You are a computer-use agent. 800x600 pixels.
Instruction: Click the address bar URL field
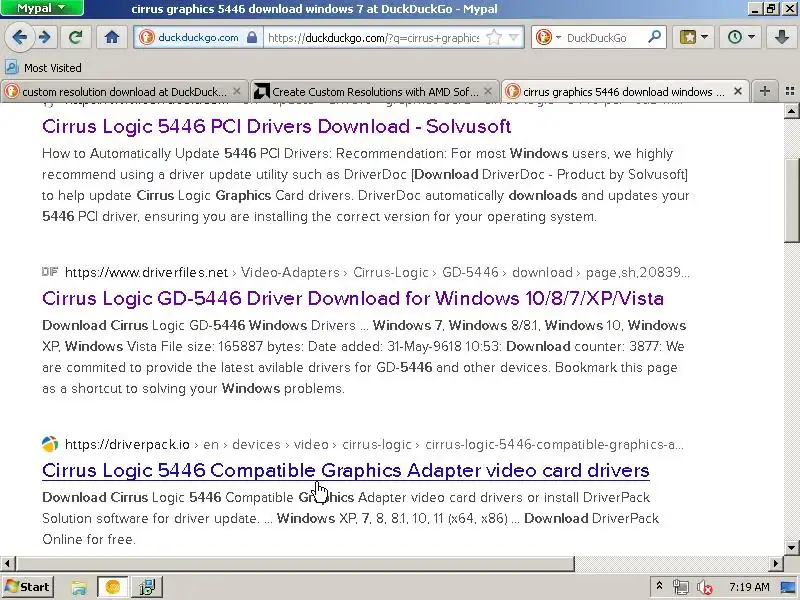coord(373,37)
